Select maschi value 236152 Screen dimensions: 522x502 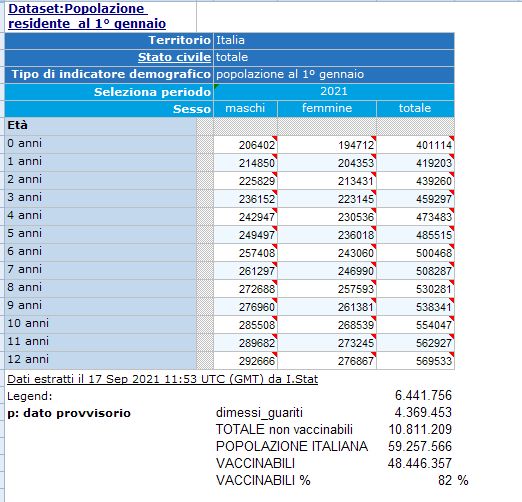pos(245,199)
